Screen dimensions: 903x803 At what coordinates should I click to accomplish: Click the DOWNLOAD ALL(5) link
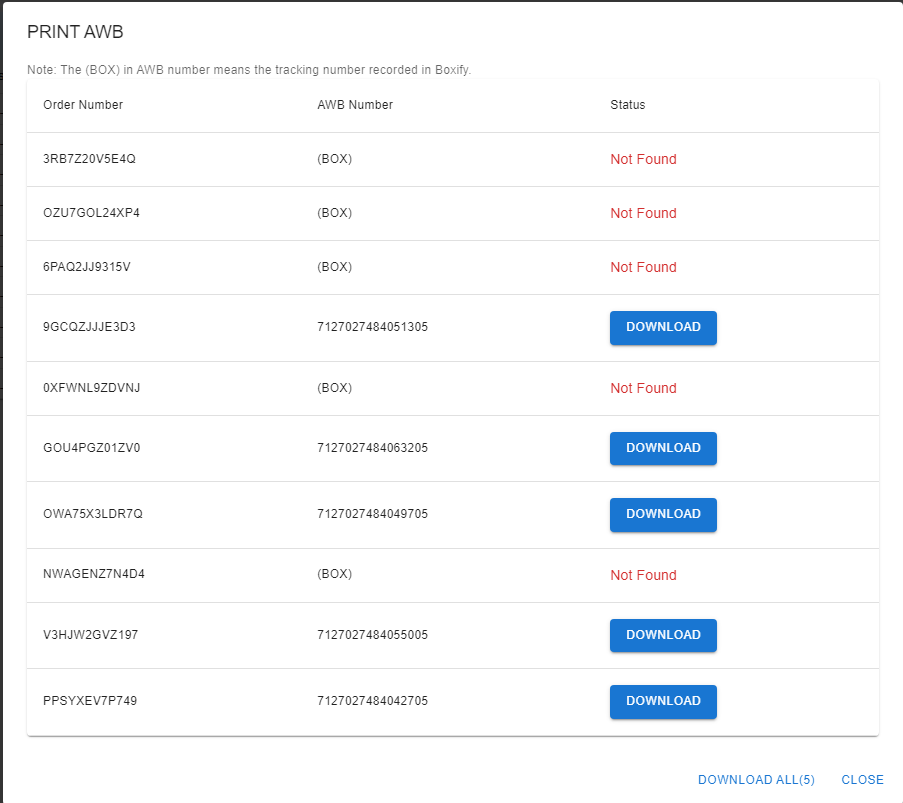756,779
